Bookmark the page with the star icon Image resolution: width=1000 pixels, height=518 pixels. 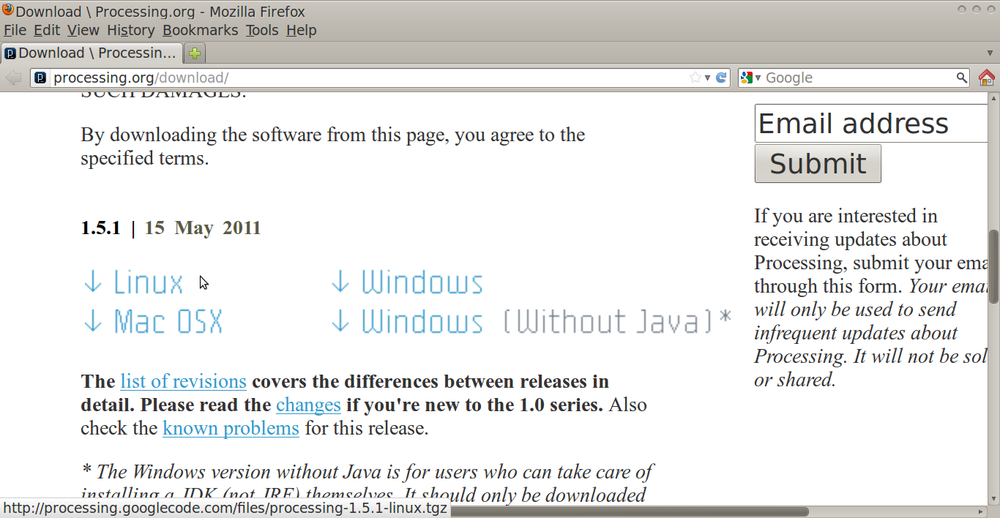695,78
